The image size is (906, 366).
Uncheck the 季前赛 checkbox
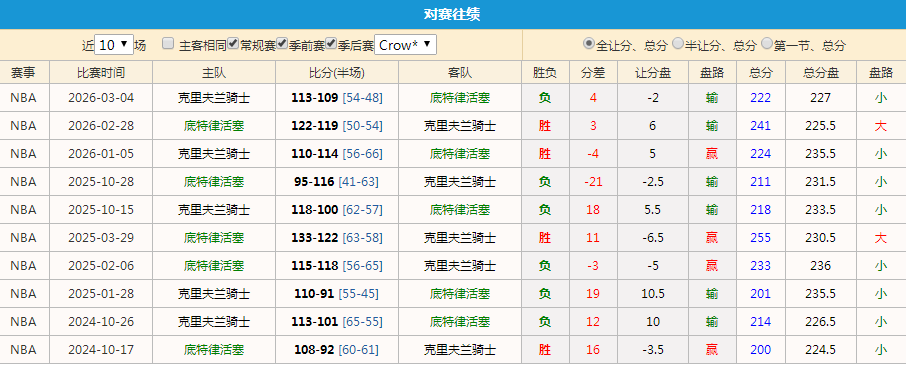(283, 43)
